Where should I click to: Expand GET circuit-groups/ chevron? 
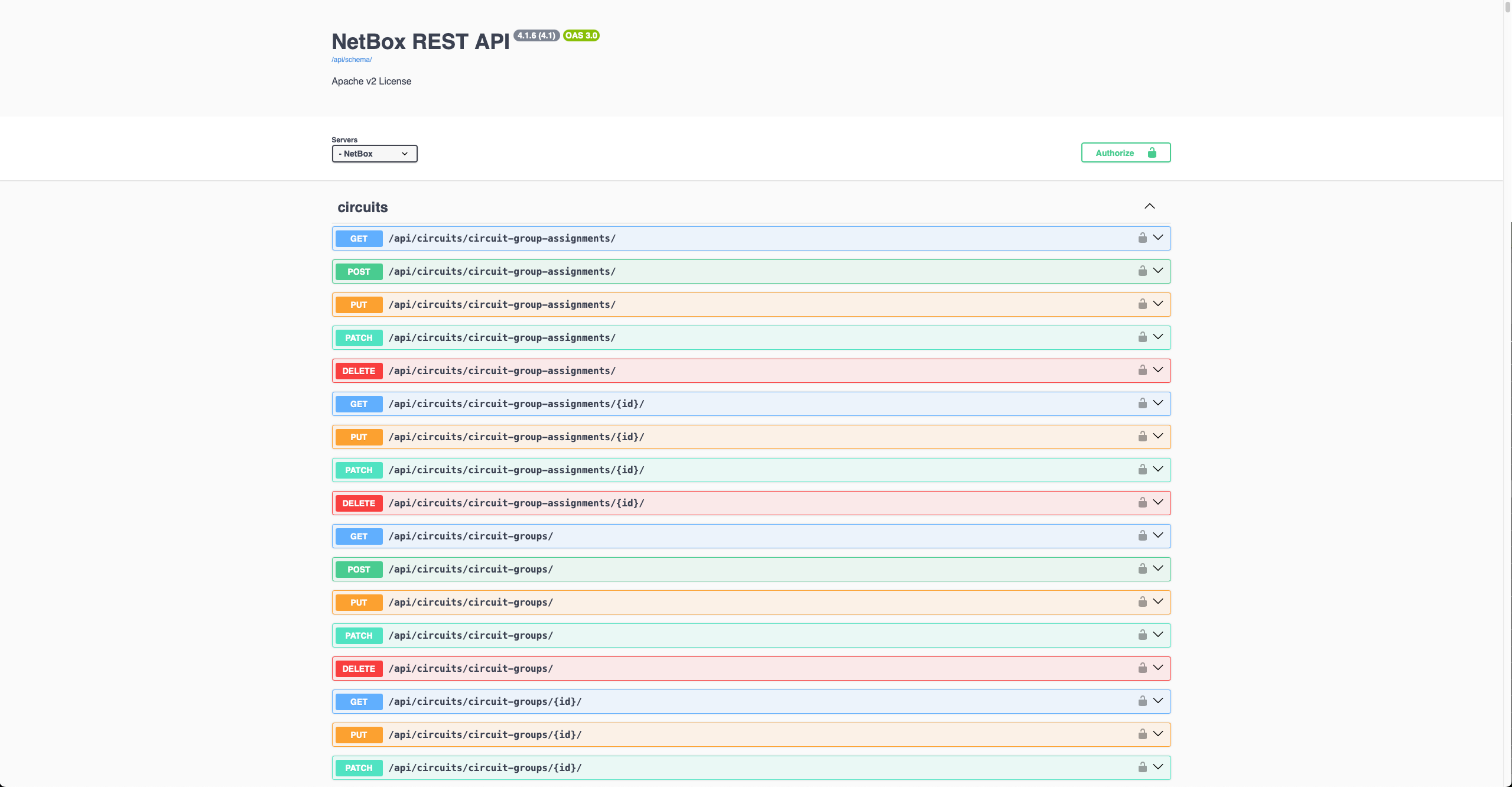[x=1158, y=535]
